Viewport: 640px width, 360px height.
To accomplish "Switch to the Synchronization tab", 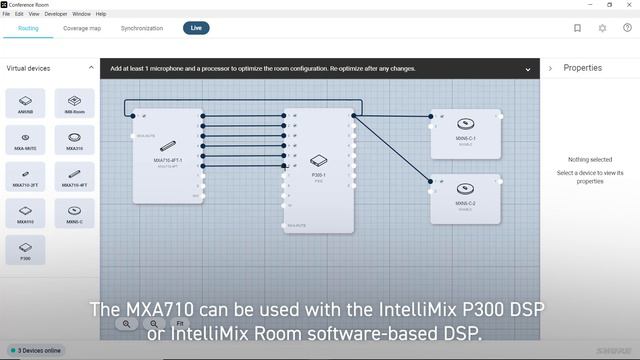I will pyautogui.click(x=142, y=28).
